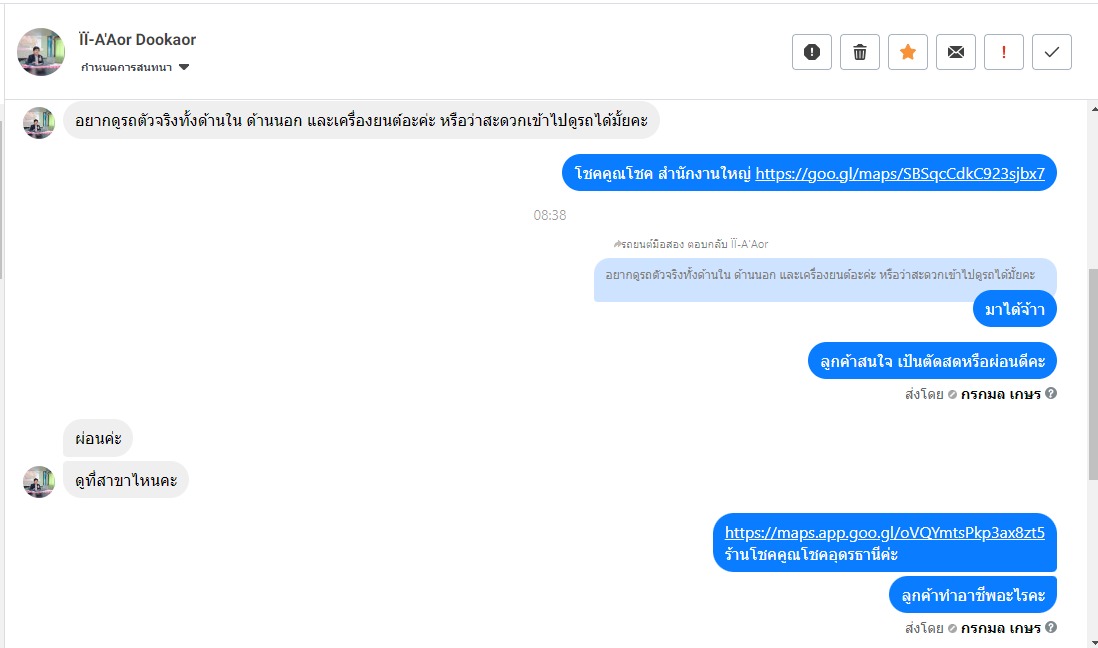Open Dookaor's profile picture in header

click(41, 52)
